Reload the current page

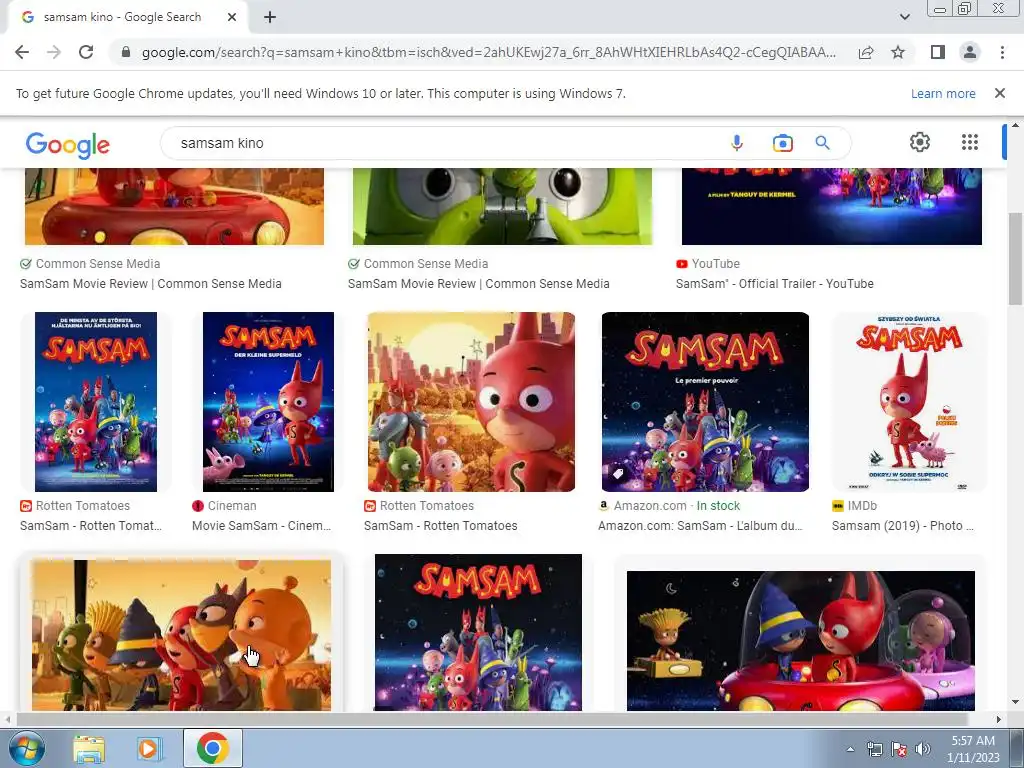[86, 52]
